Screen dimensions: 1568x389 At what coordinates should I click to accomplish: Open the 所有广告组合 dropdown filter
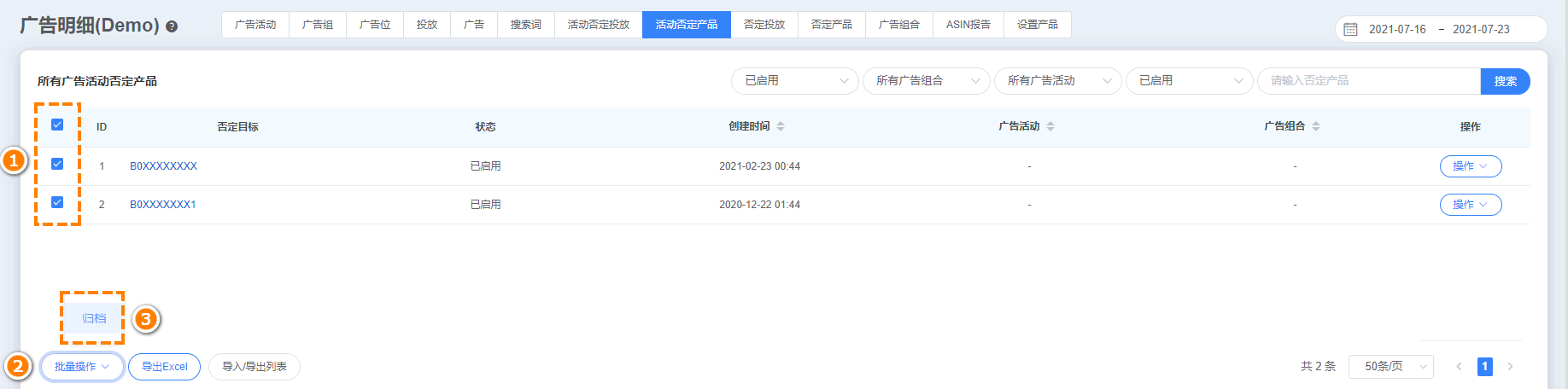(926, 81)
